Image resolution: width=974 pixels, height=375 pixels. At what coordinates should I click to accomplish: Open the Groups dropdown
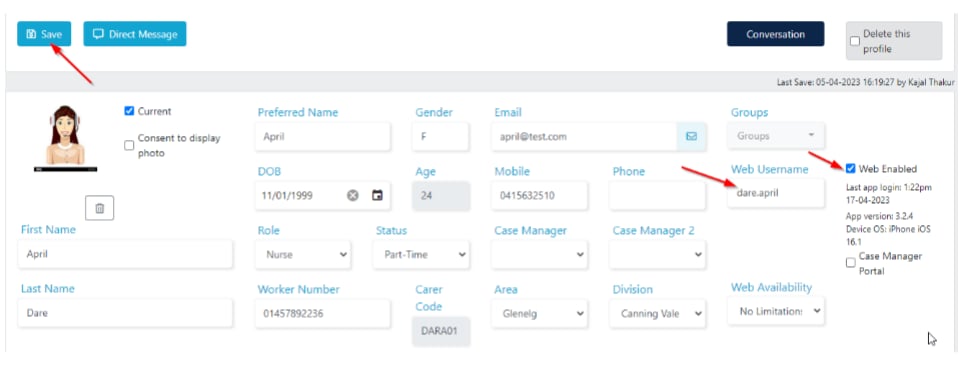(776, 136)
